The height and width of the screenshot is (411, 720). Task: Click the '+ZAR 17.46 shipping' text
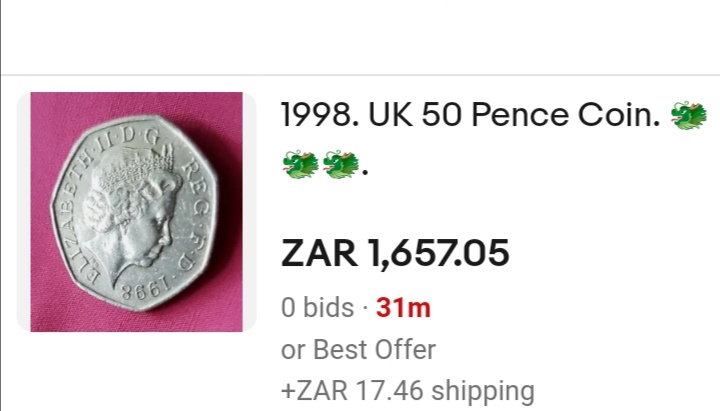click(x=408, y=390)
